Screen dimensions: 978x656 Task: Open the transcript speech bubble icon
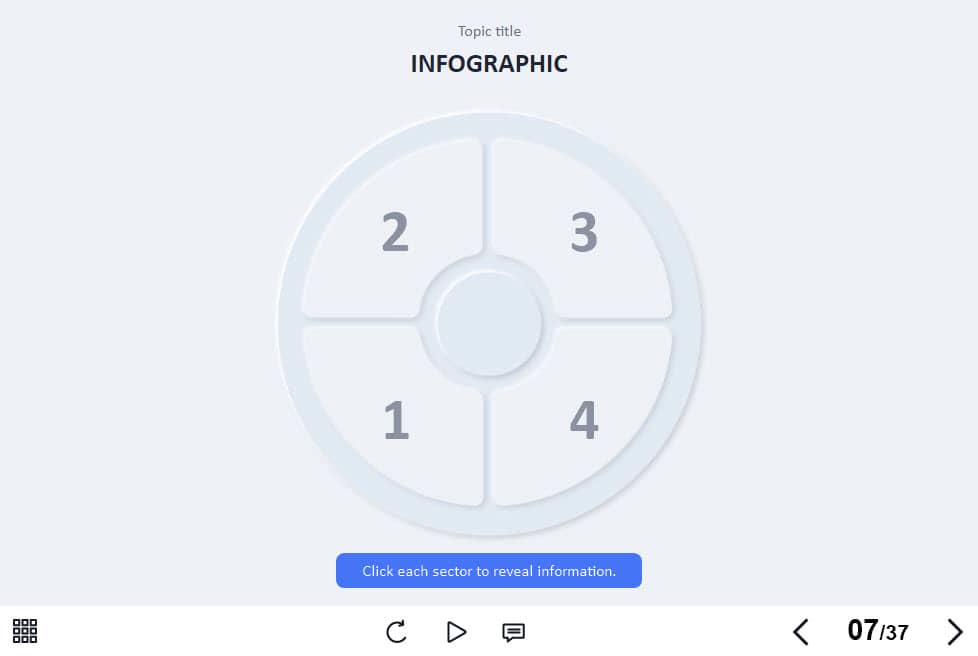513,632
